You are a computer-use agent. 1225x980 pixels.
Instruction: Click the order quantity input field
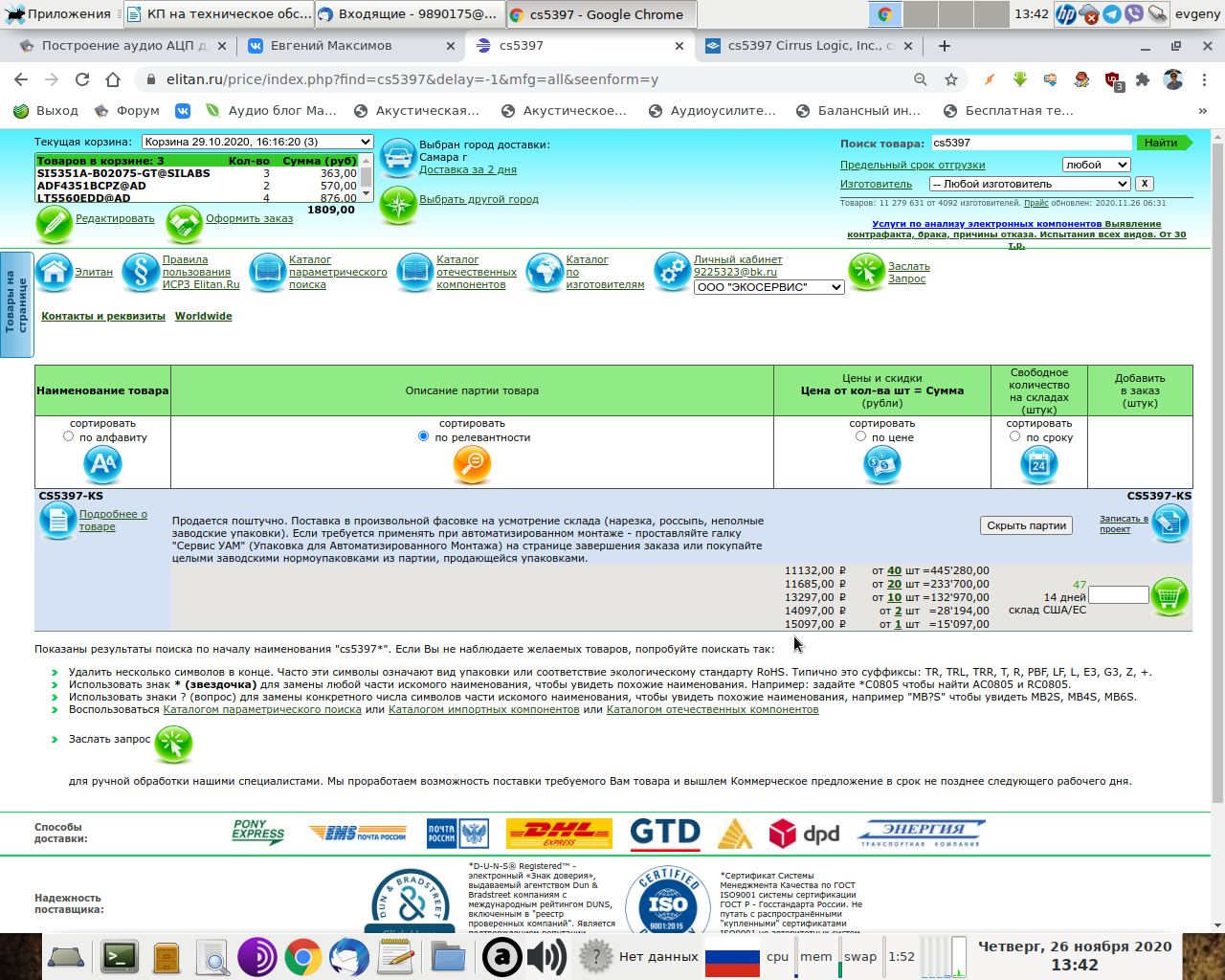tap(1118, 595)
